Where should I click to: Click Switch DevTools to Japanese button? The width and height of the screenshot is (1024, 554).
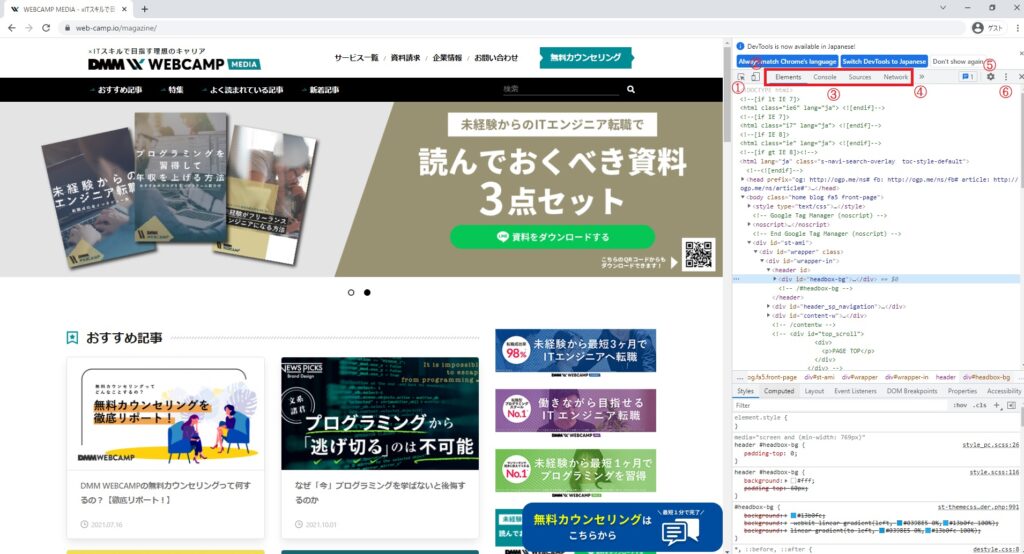[x=884, y=61]
